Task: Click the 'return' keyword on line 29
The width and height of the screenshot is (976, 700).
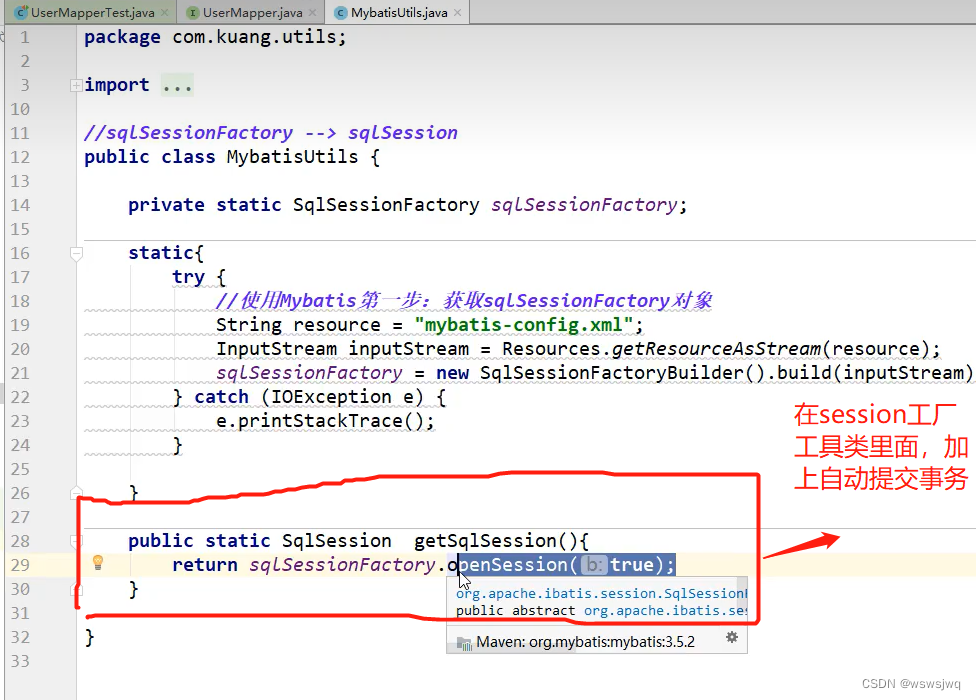Action: [x=205, y=565]
